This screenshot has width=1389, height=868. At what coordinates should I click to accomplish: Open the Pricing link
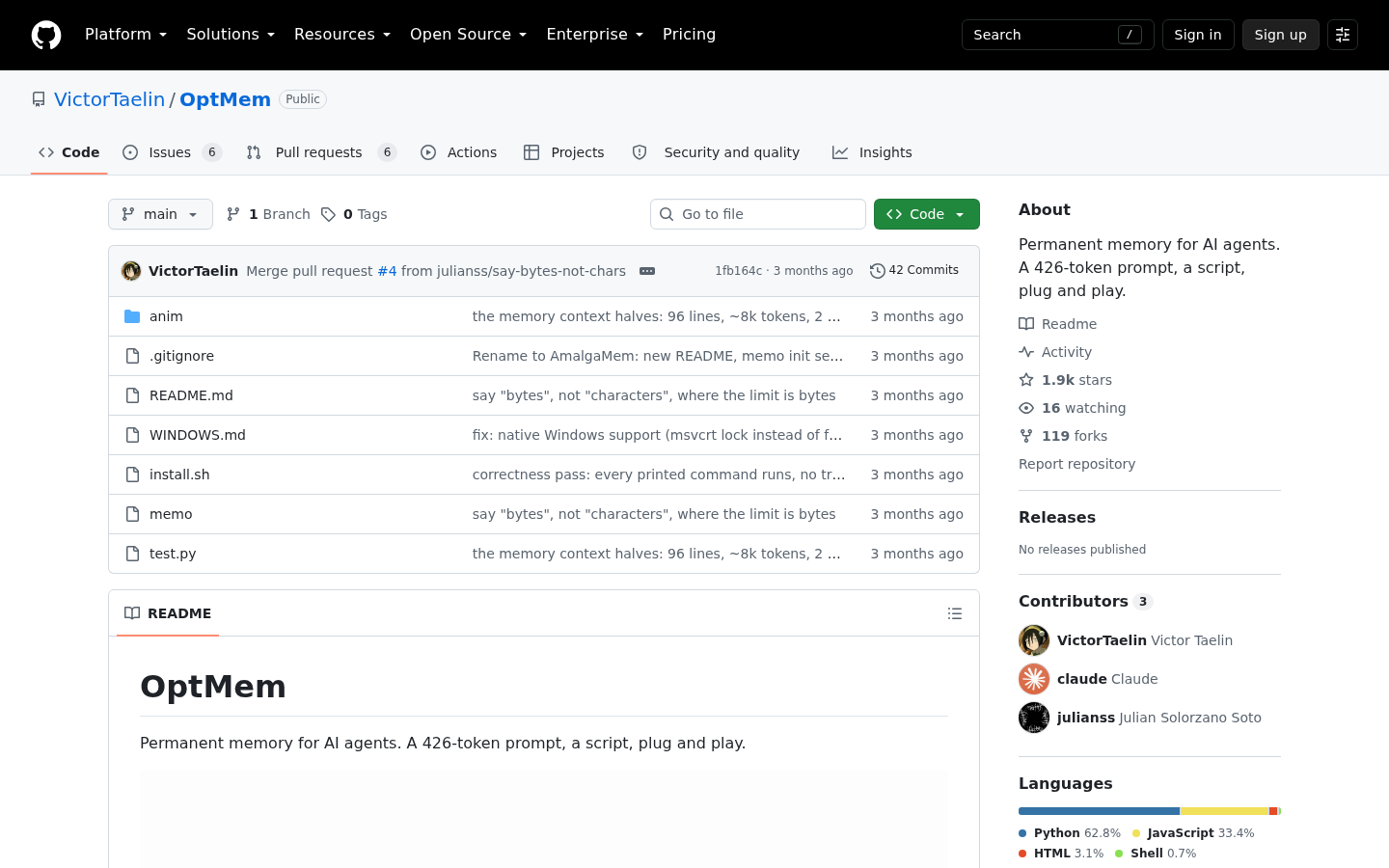tap(689, 35)
